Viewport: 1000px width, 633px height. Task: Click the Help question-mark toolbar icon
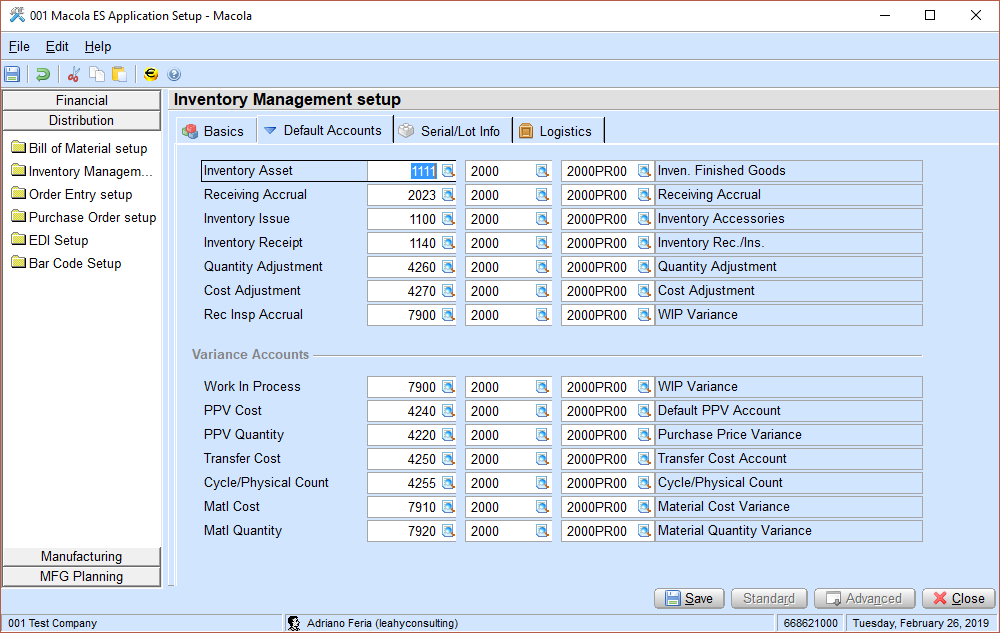173,75
